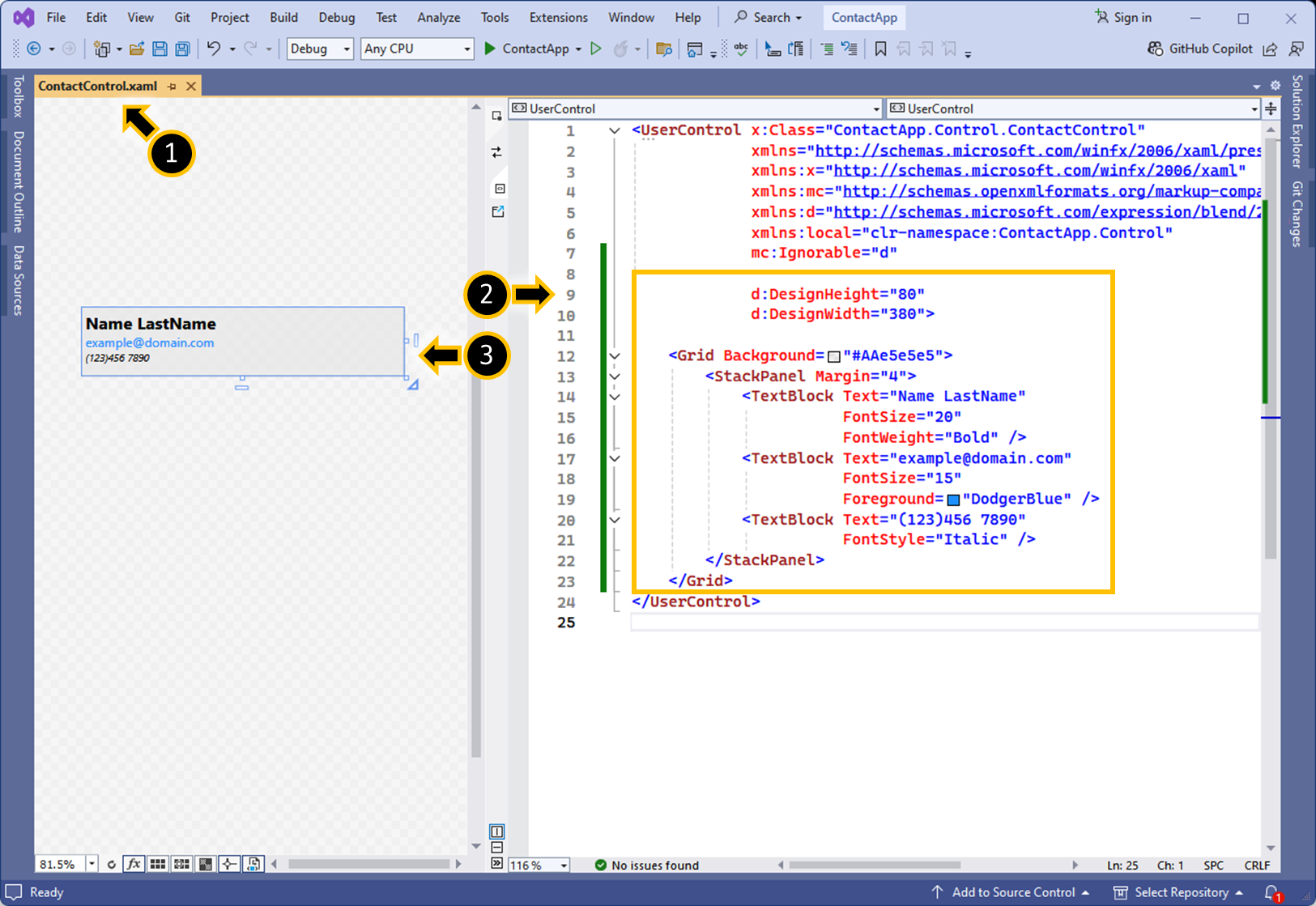Open GitHub Copilot
This screenshot has height=906, width=1316.
(1200, 49)
